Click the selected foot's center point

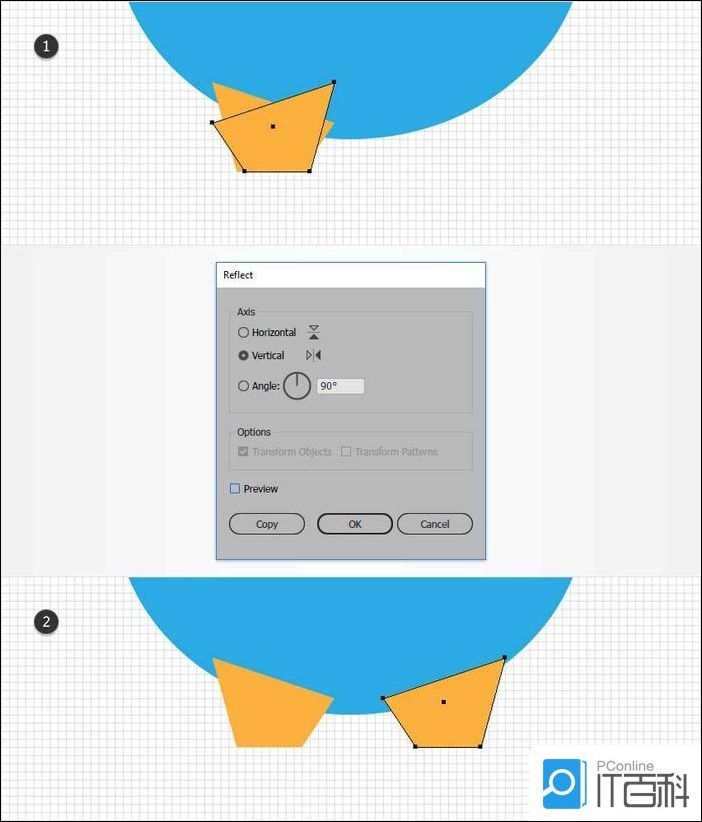coord(273,126)
